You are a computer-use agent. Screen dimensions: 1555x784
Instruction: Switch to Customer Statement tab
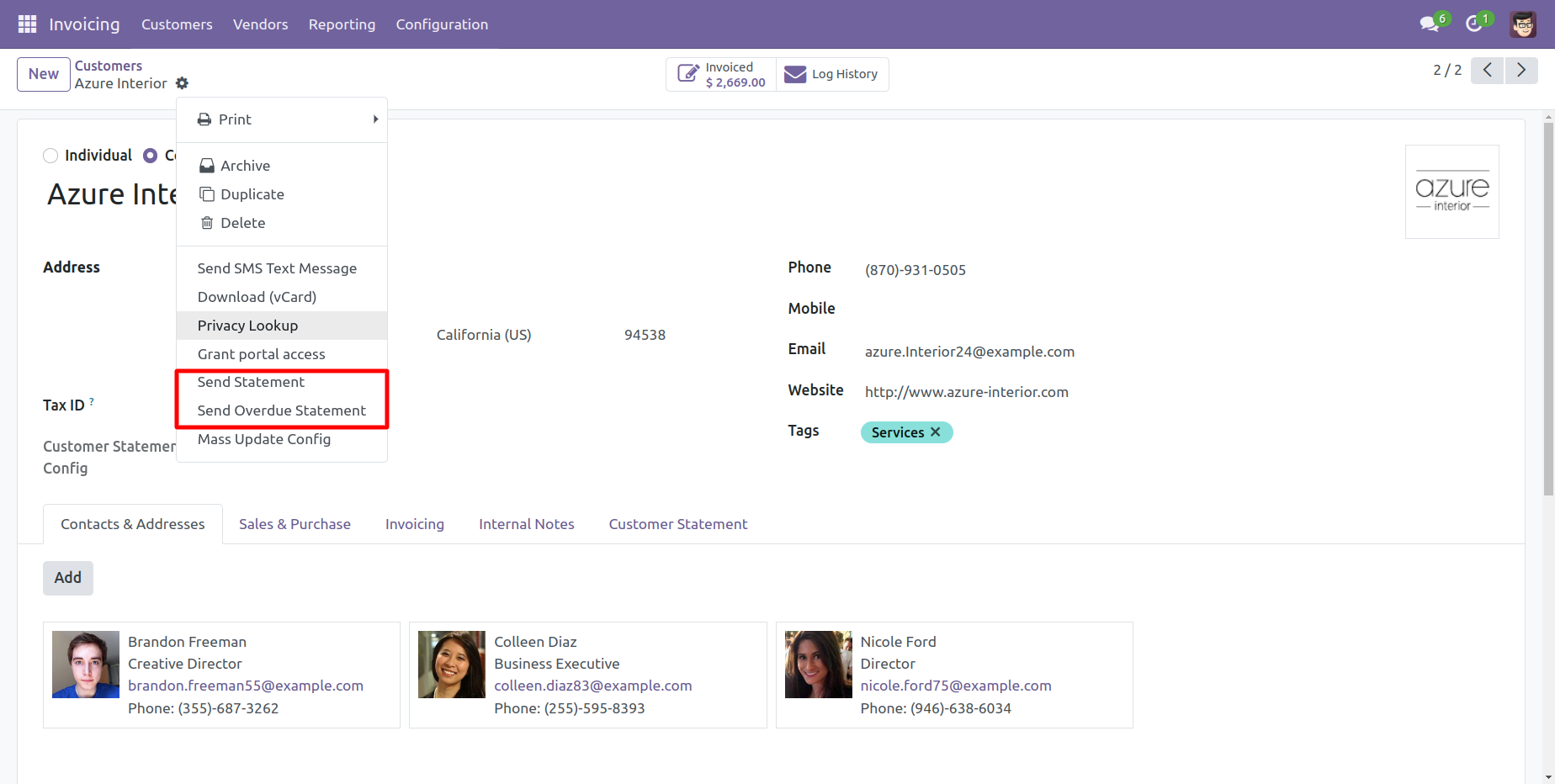(678, 524)
